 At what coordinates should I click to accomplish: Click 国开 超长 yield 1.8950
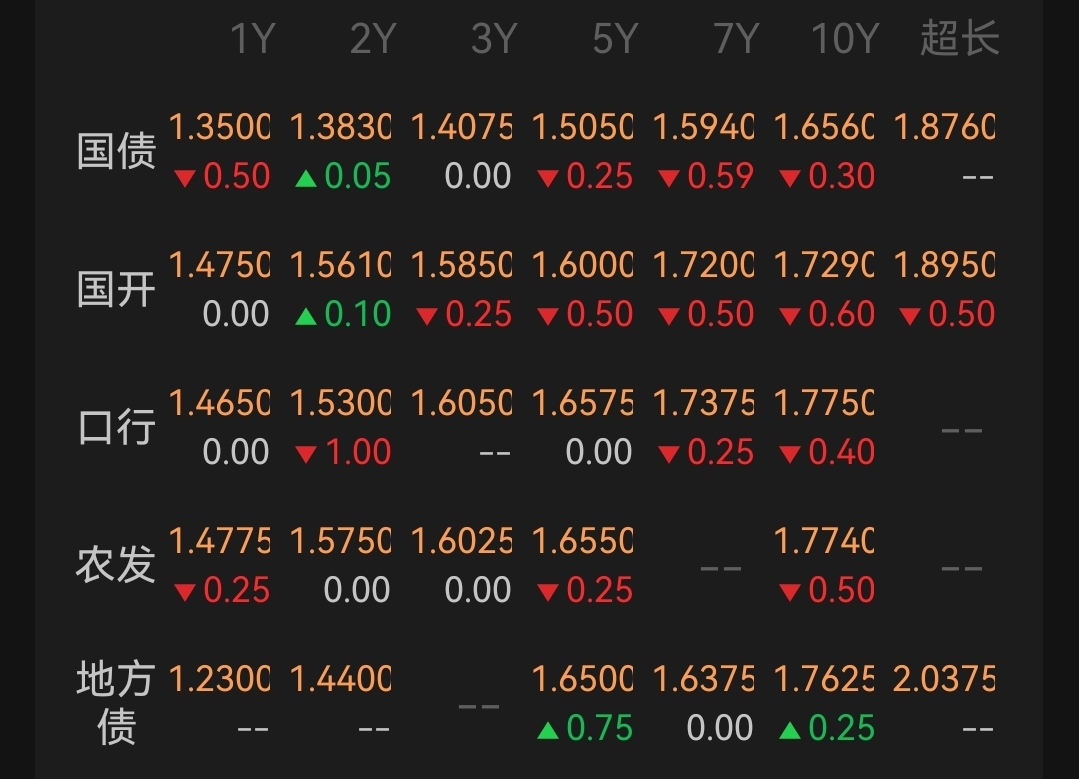944,265
